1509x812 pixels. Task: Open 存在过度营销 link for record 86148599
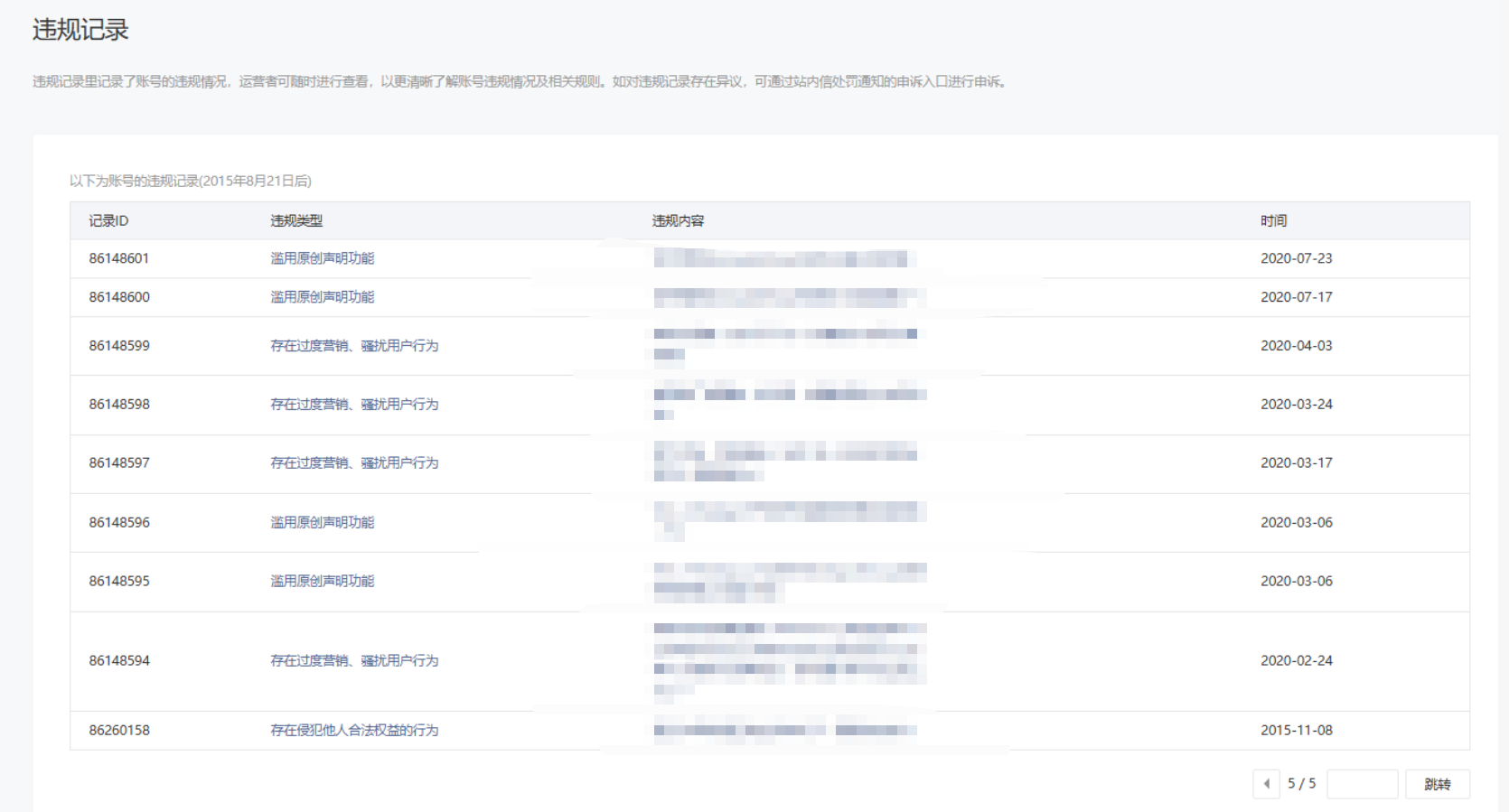(x=354, y=346)
